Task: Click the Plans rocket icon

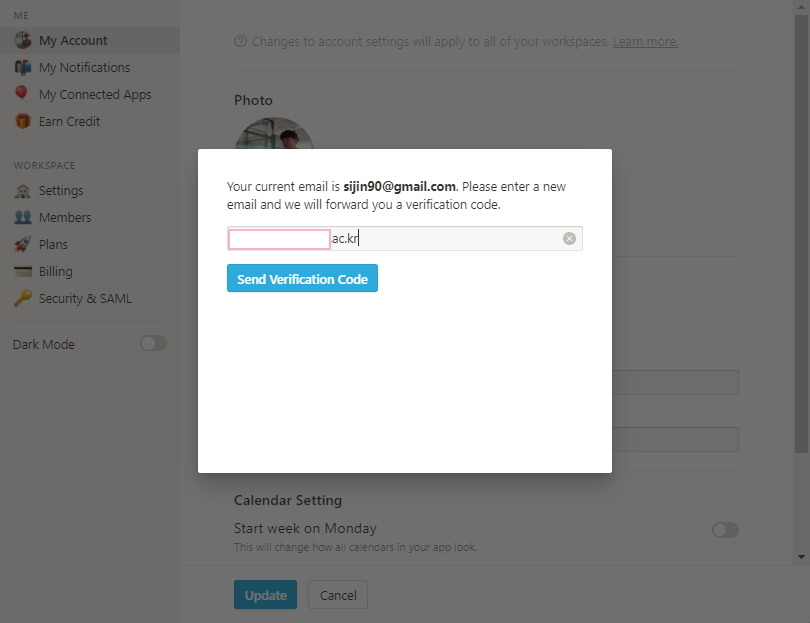Action: pos(22,244)
